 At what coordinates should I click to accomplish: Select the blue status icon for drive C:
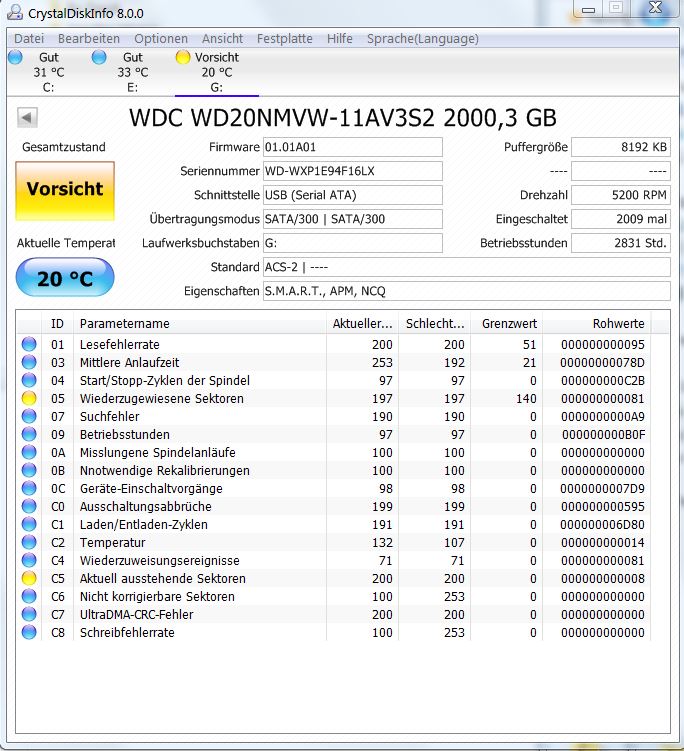pos(15,57)
